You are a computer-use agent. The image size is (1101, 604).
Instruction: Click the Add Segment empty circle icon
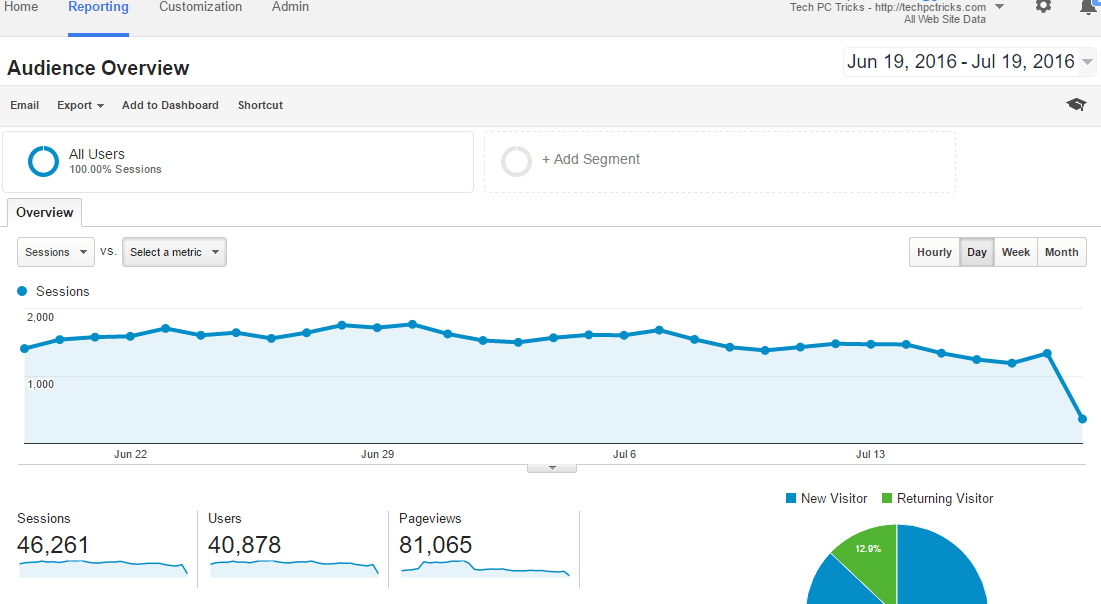(516, 161)
